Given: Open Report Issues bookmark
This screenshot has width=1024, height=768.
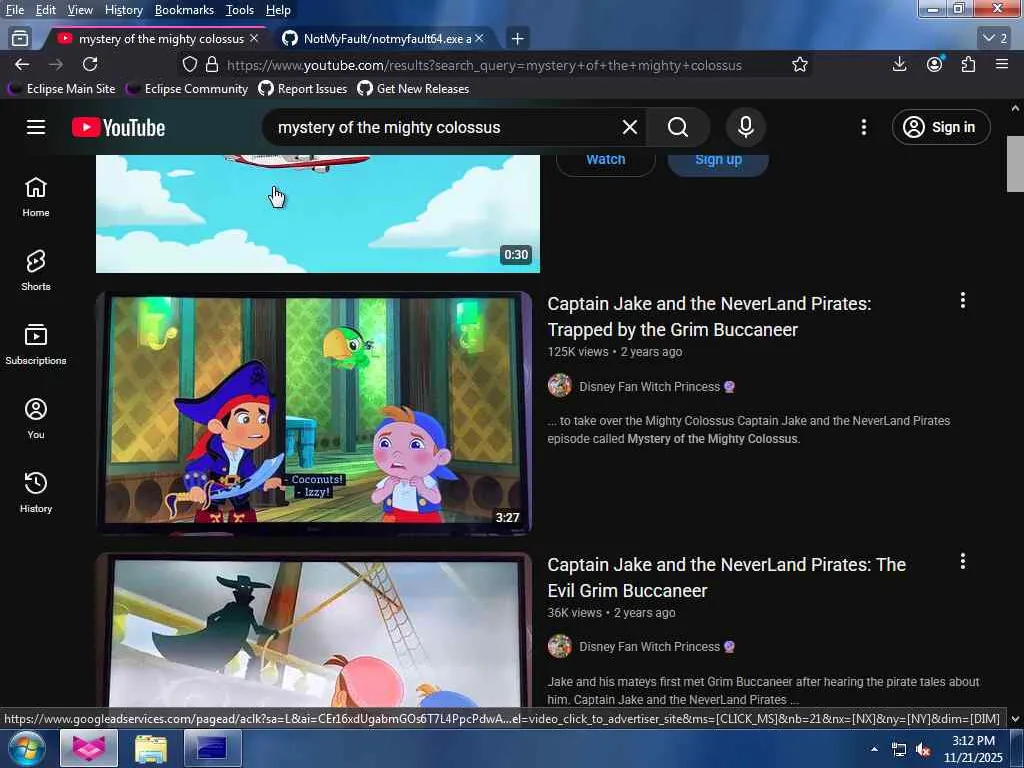Looking at the screenshot, I should (303, 89).
